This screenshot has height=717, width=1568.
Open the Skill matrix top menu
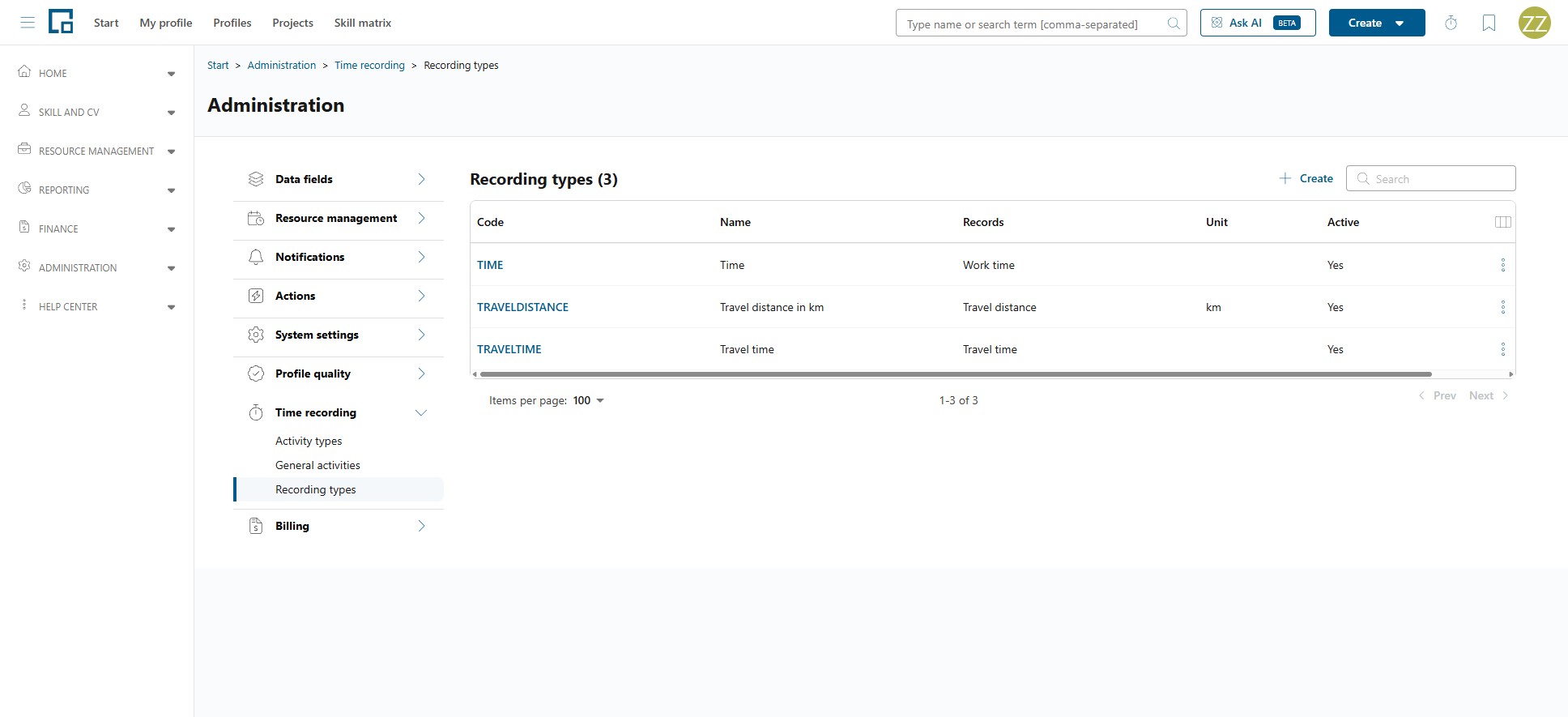tap(363, 23)
